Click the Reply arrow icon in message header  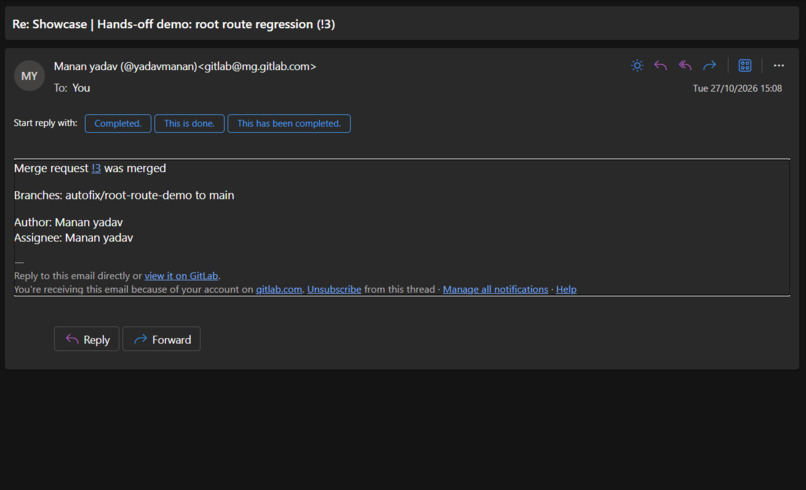661,66
